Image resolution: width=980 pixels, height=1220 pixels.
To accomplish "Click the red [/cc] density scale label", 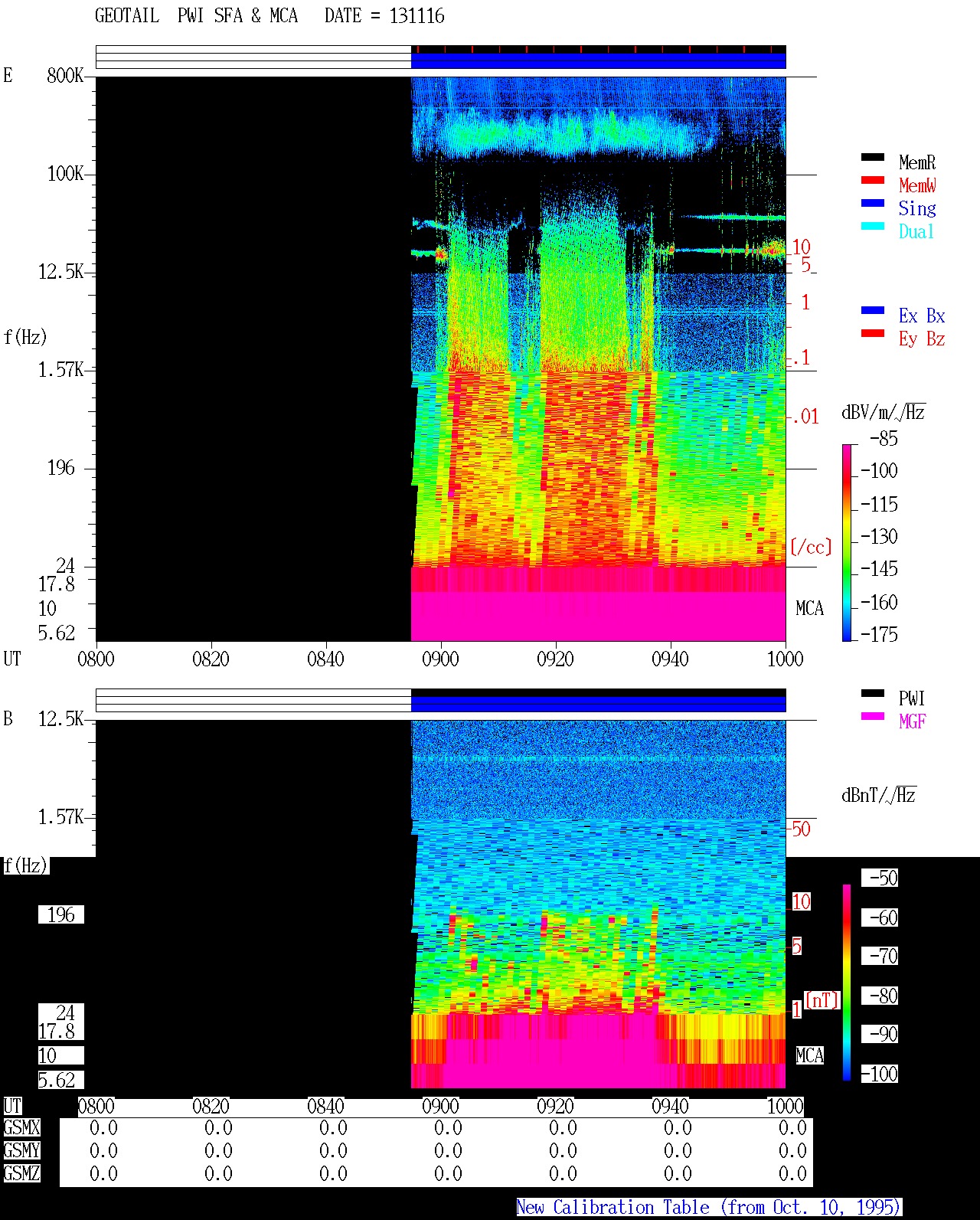I will click(x=811, y=547).
